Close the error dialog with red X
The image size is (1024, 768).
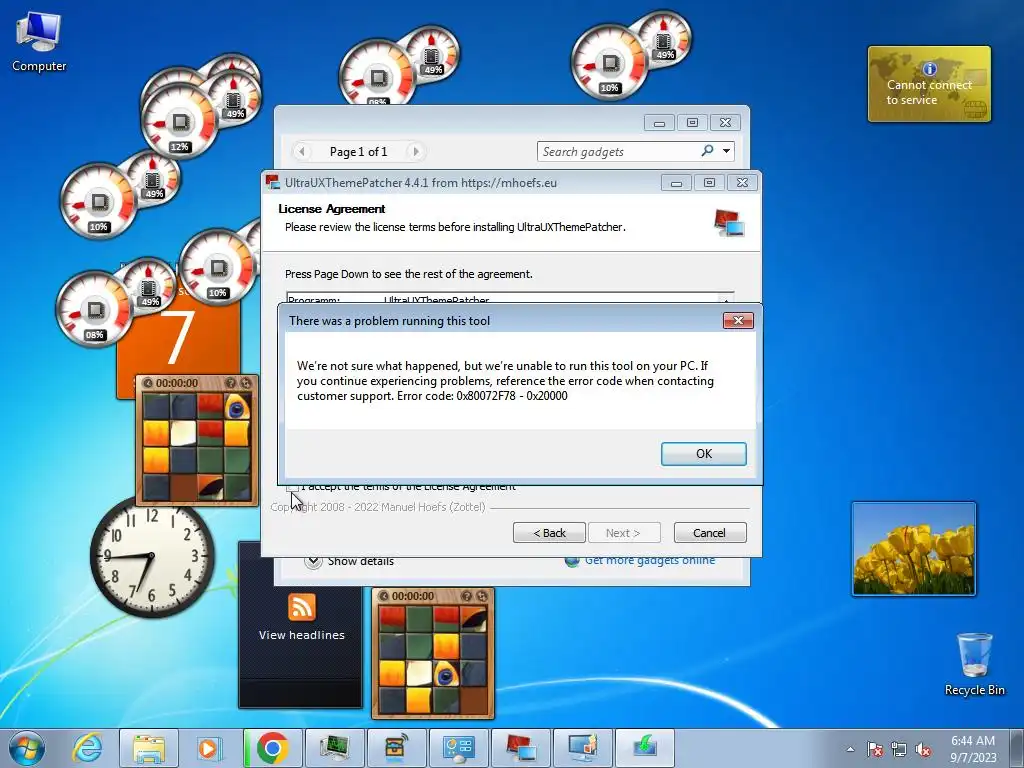(x=738, y=320)
